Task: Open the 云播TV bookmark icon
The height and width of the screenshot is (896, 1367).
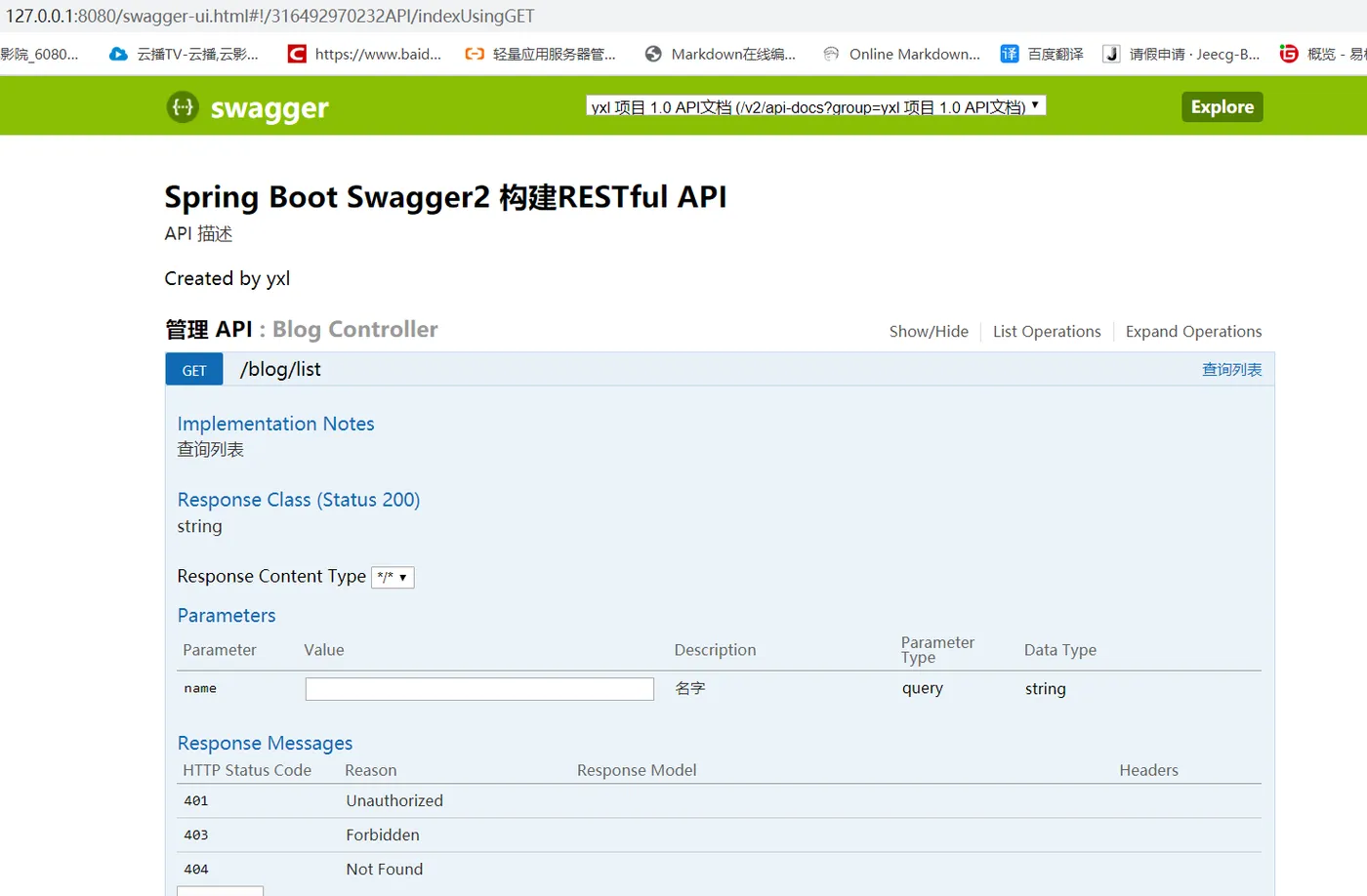Action: [x=118, y=54]
